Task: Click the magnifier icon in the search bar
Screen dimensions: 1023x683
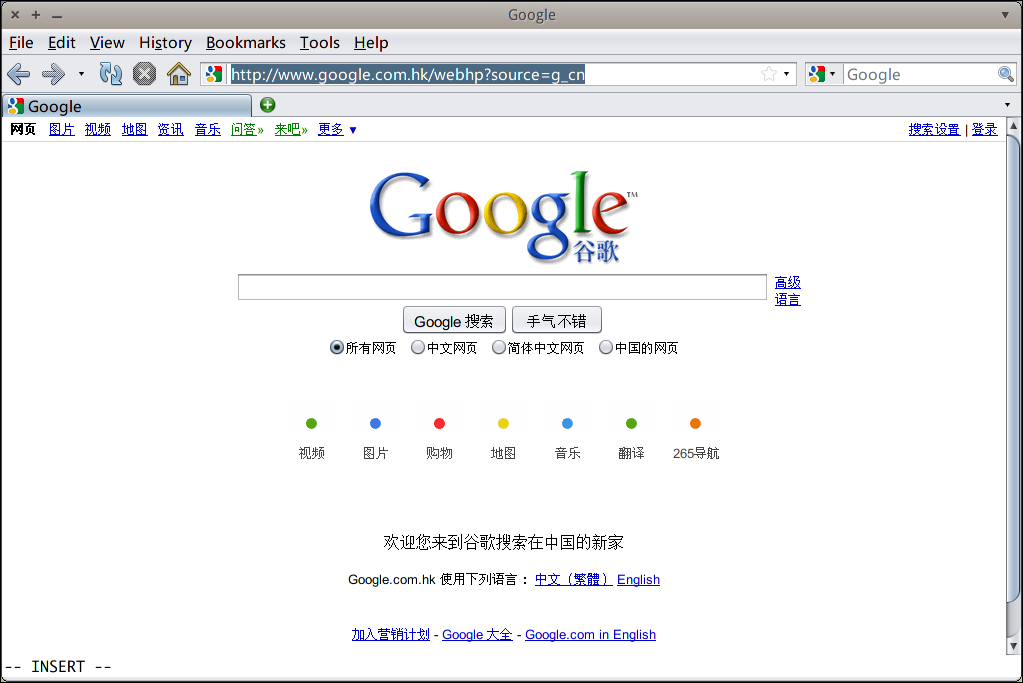Action: 1005,74
